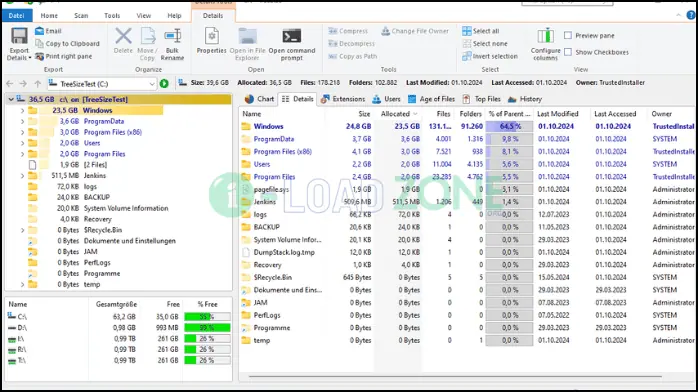Click the C:\ percent free bar
The height and width of the screenshot is (392, 698).
tap(207, 317)
